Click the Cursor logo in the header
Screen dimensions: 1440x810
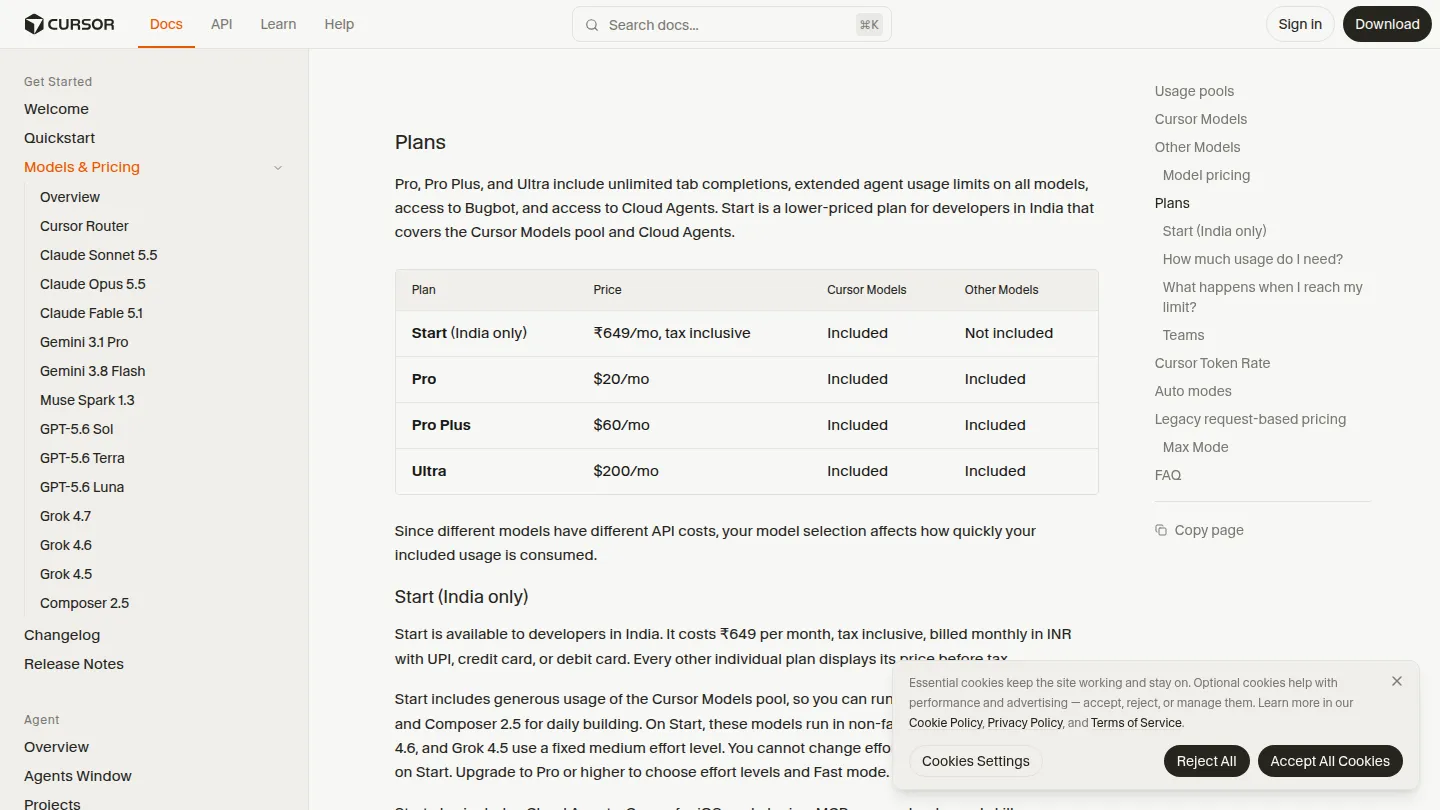tap(69, 24)
